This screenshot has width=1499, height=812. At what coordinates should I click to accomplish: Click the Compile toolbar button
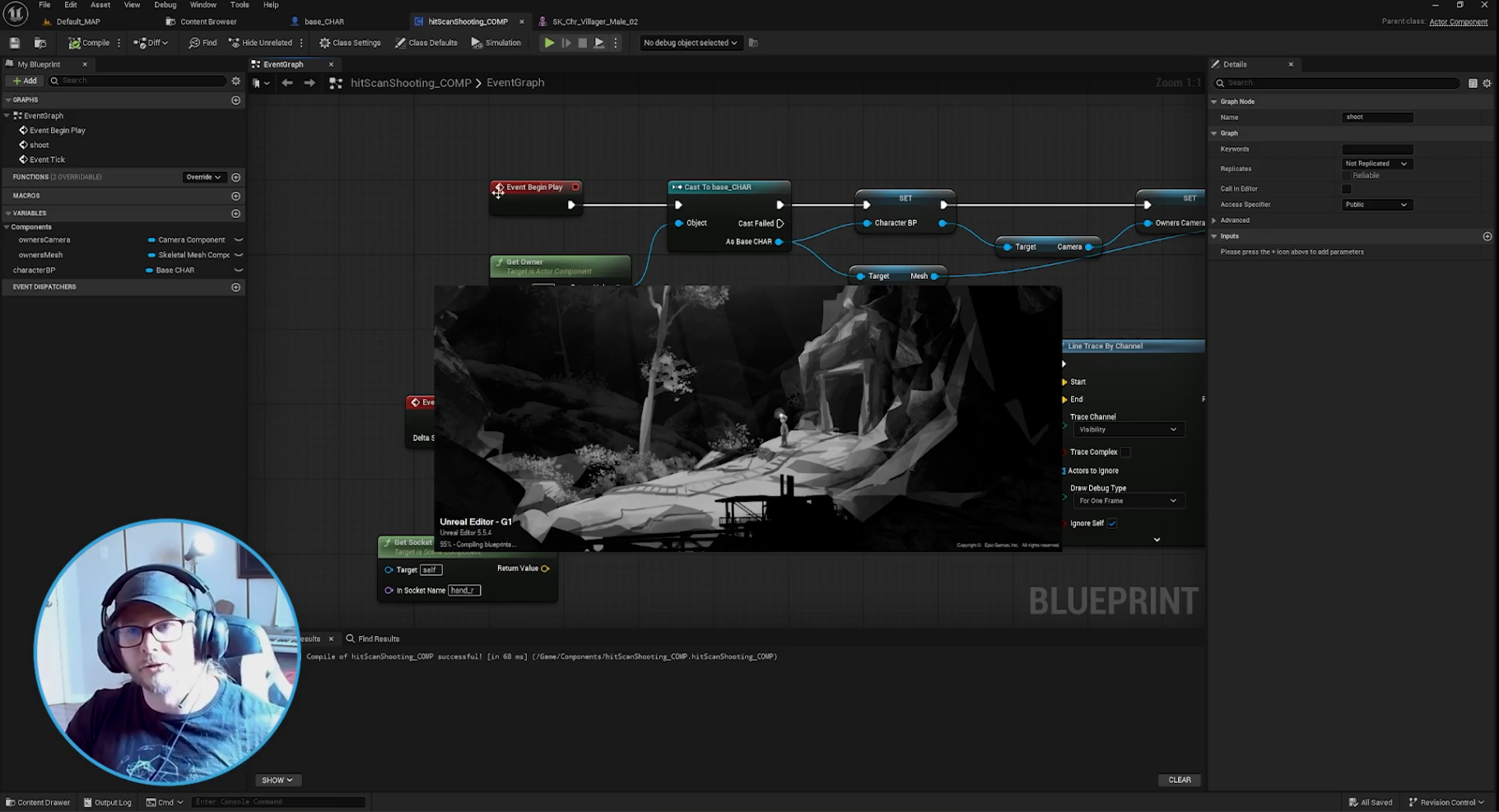point(89,43)
